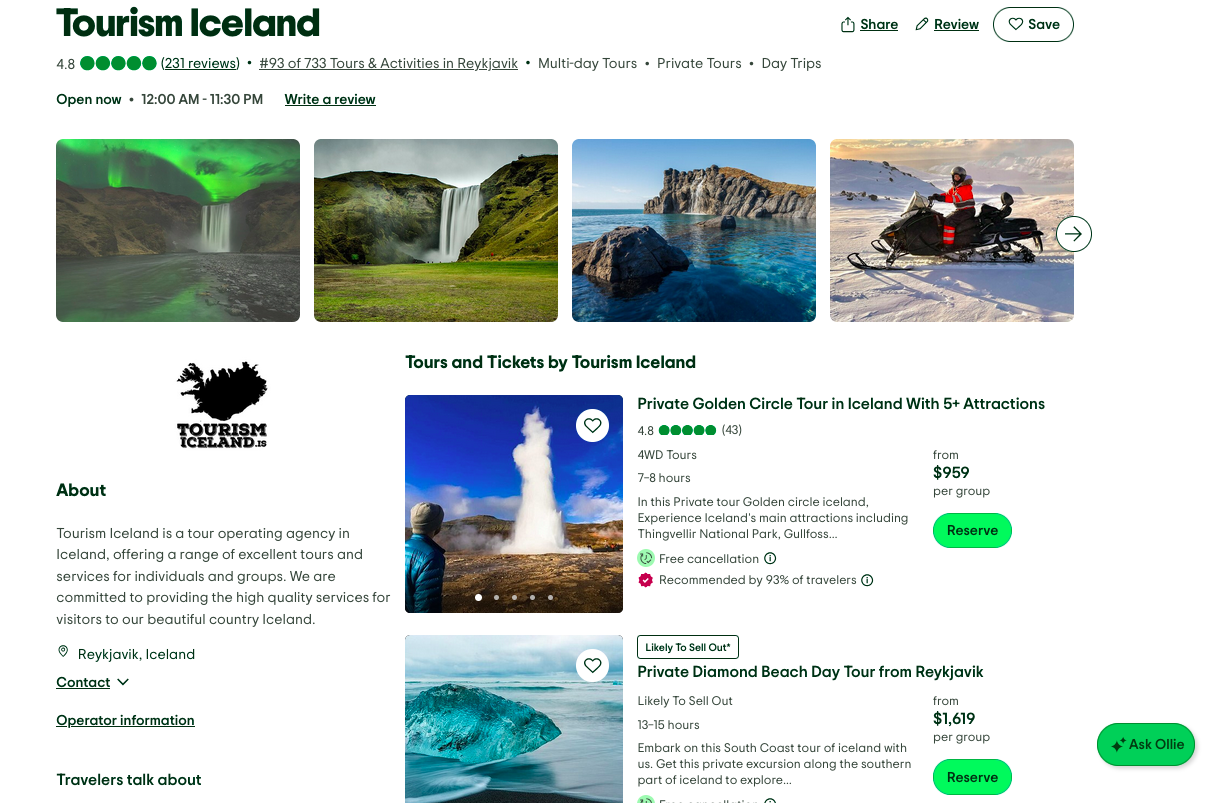Advance photo carousel with arrow button
The image size is (1219, 803).
[x=1074, y=234]
